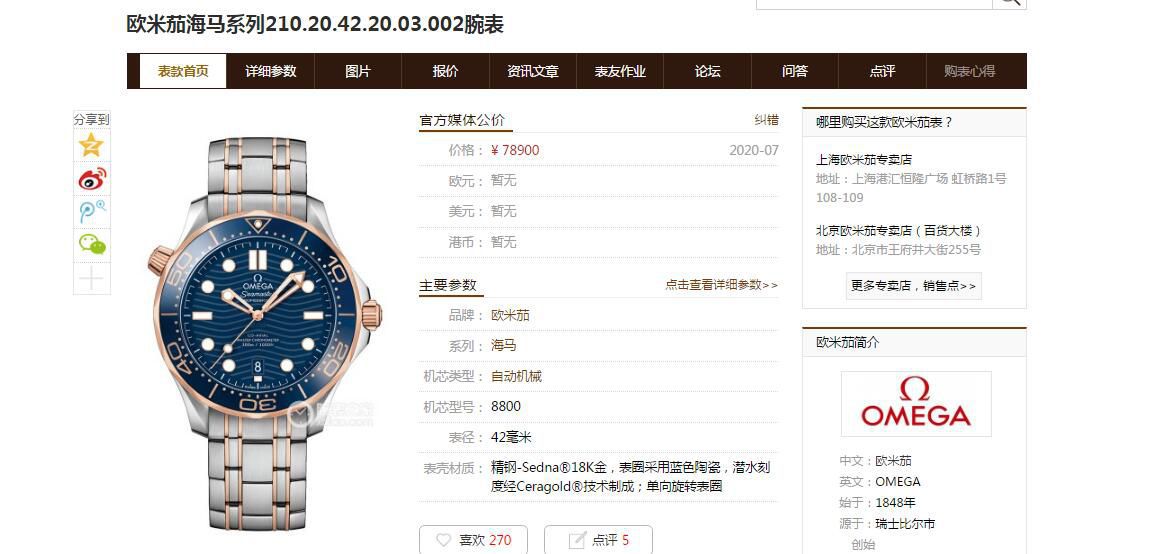Select the 表友作业 tab

coord(620,71)
